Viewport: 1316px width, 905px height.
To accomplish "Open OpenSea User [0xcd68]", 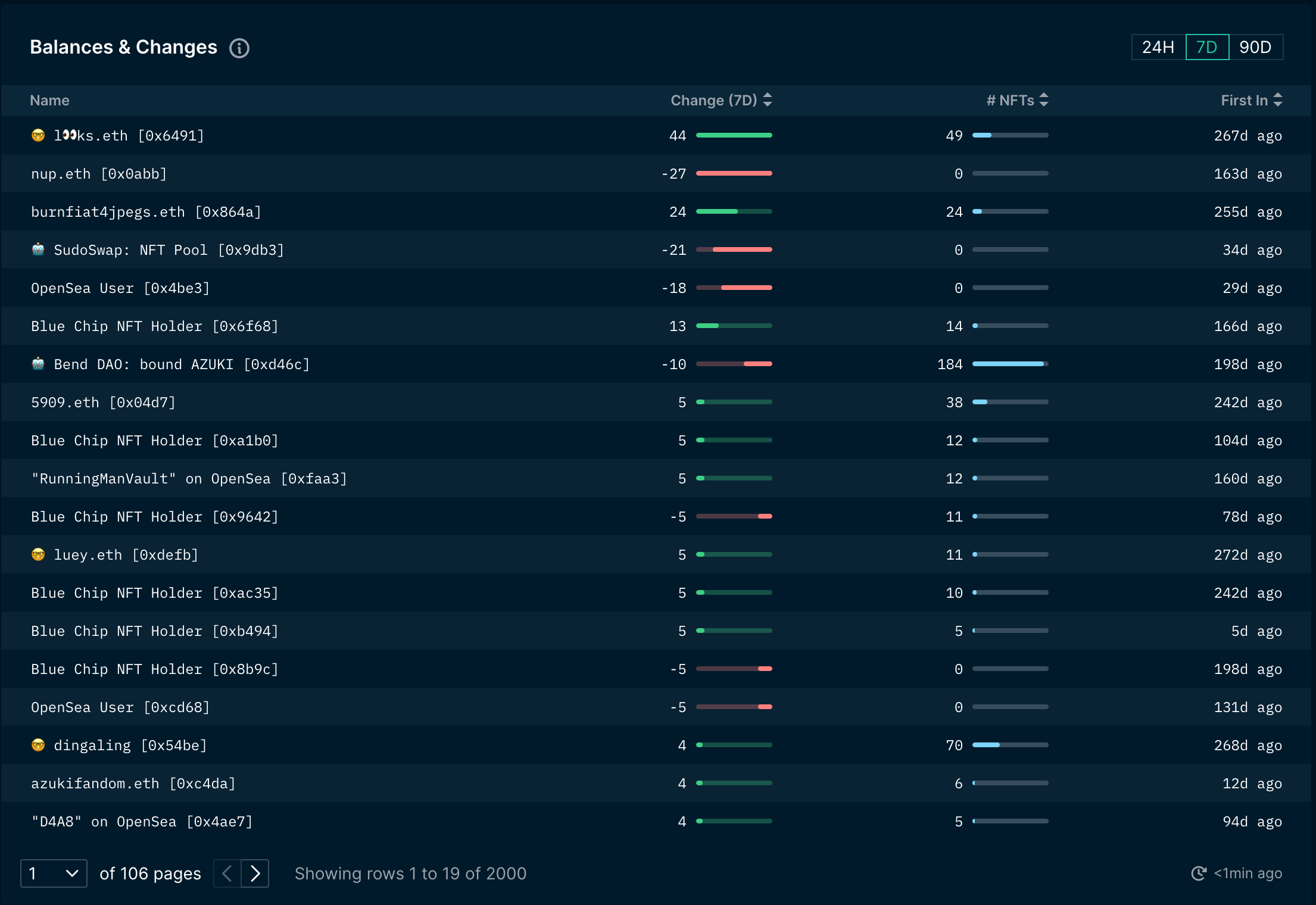I will (120, 707).
